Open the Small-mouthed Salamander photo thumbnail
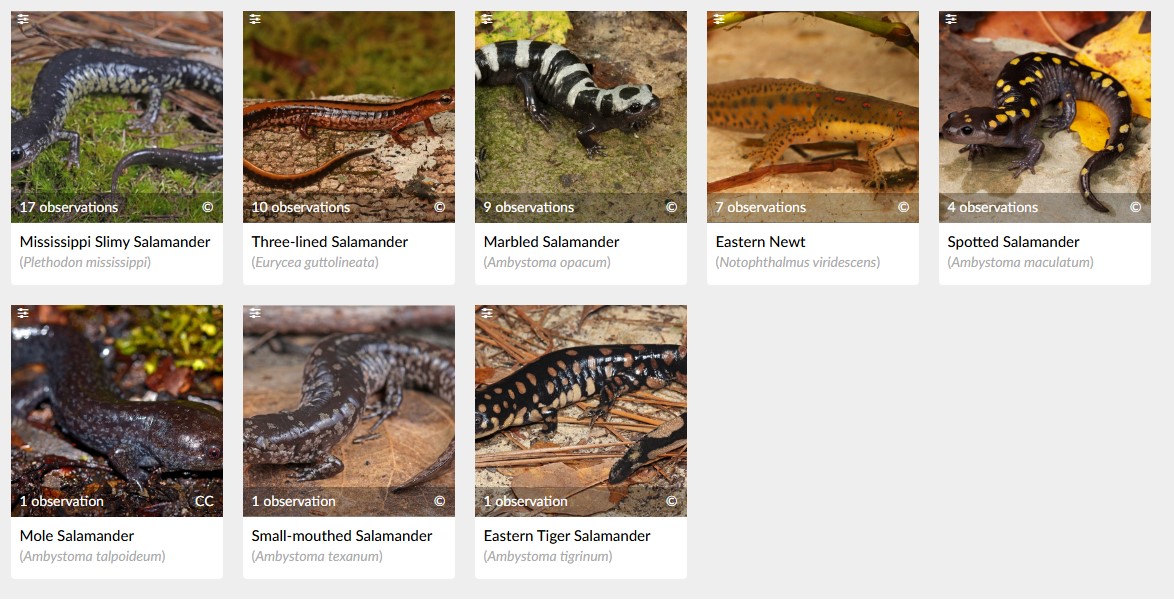Image resolution: width=1174 pixels, height=600 pixels. (349, 410)
